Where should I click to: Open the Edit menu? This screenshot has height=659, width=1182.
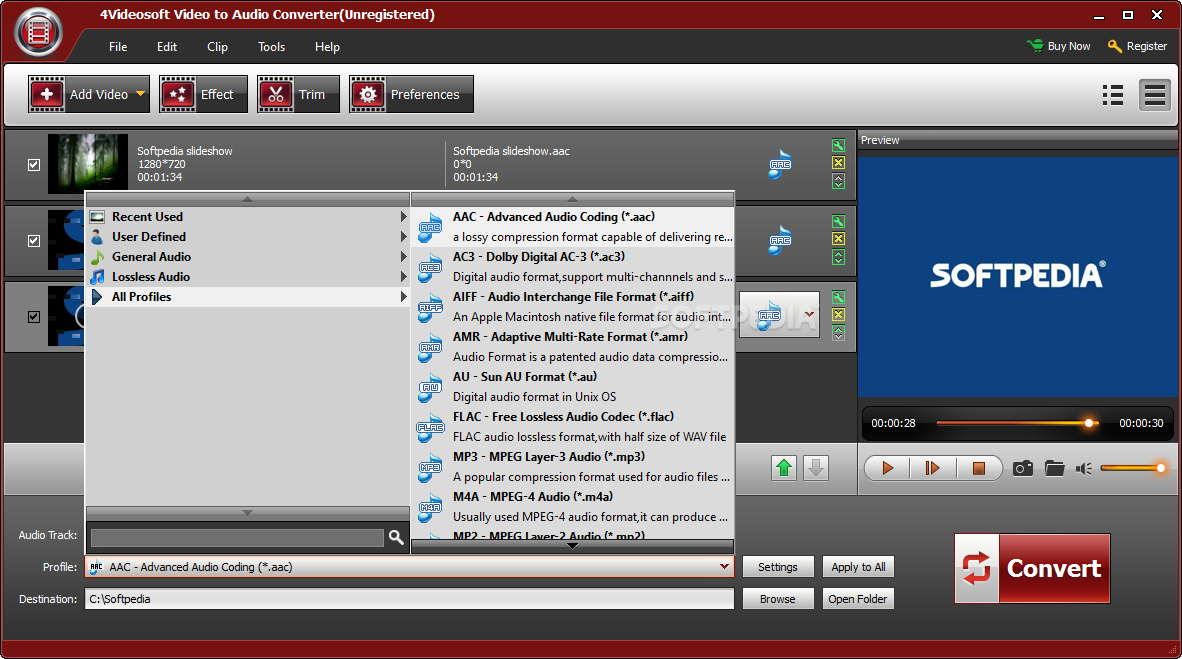coord(167,47)
